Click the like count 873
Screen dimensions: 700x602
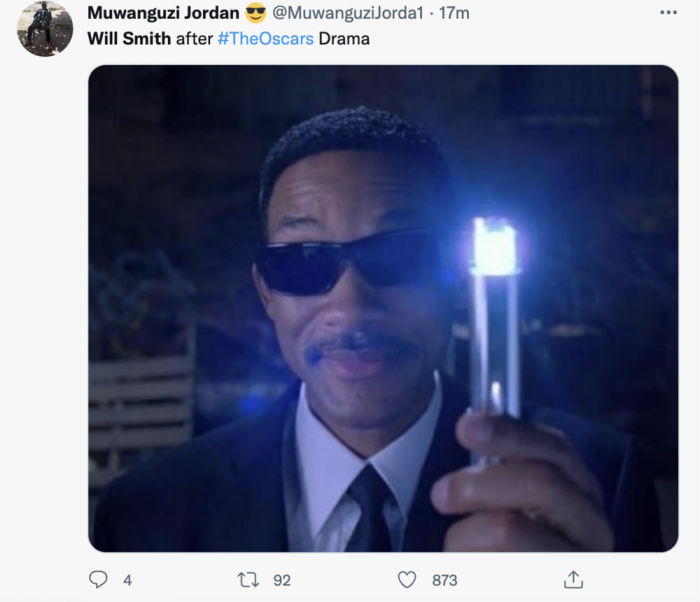pyautogui.click(x=443, y=580)
